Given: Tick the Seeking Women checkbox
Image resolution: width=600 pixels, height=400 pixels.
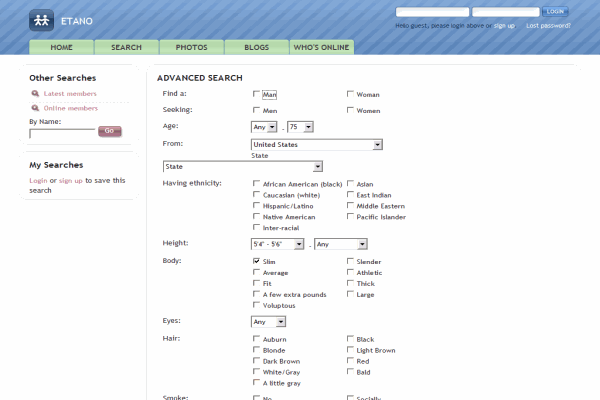Looking at the screenshot, I should click(350, 110).
